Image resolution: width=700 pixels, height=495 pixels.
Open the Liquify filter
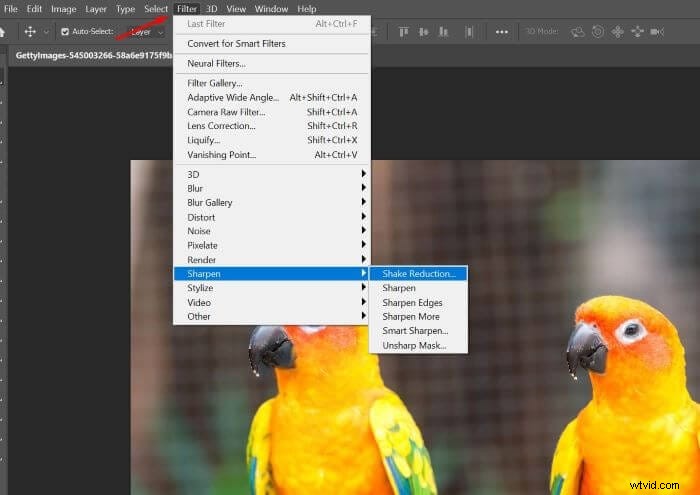coord(271,140)
